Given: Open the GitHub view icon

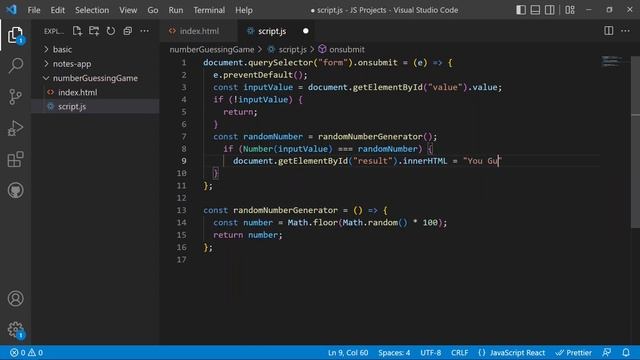Looking at the screenshot, I should click(x=16, y=190).
